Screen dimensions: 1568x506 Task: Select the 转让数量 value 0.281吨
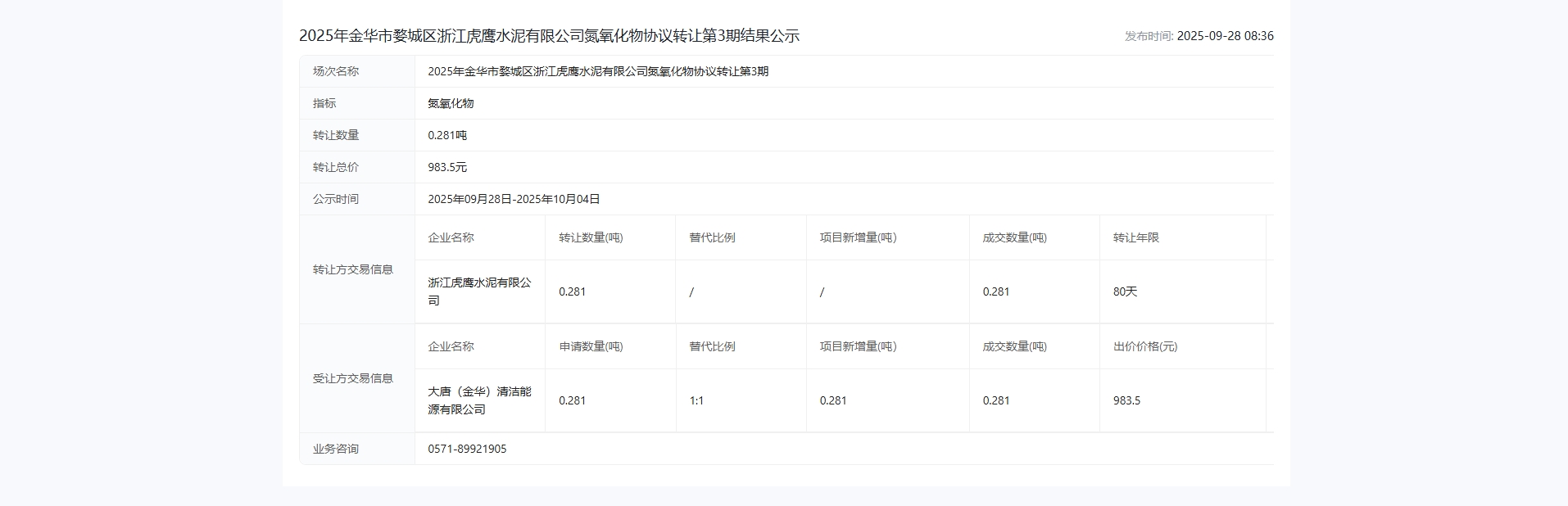(447, 135)
